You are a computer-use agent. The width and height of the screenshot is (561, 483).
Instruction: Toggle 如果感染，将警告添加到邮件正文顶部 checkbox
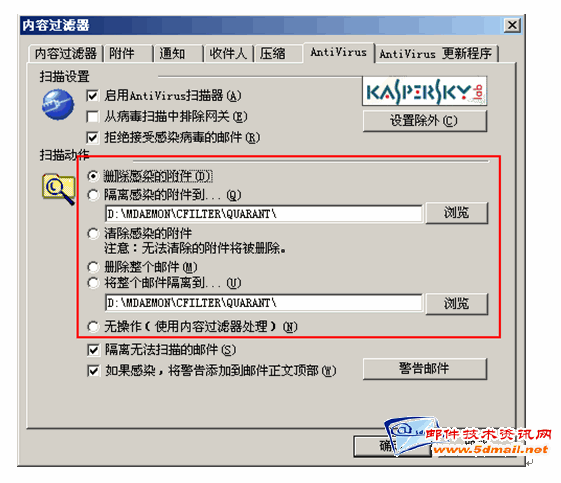click(x=93, y=371)
